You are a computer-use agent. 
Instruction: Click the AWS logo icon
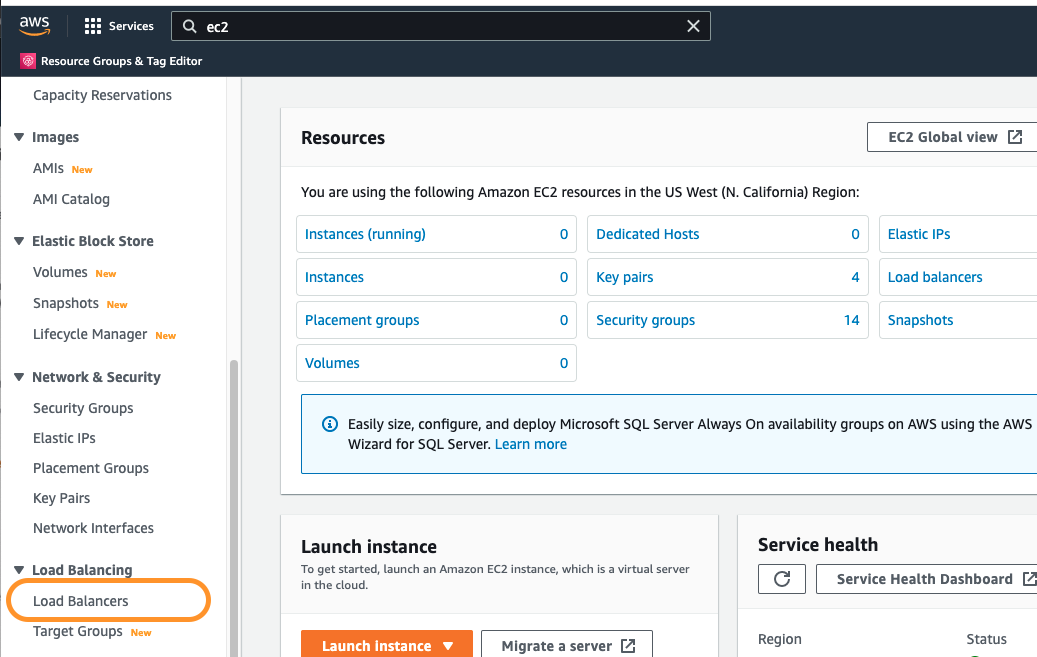pos(34,26)
